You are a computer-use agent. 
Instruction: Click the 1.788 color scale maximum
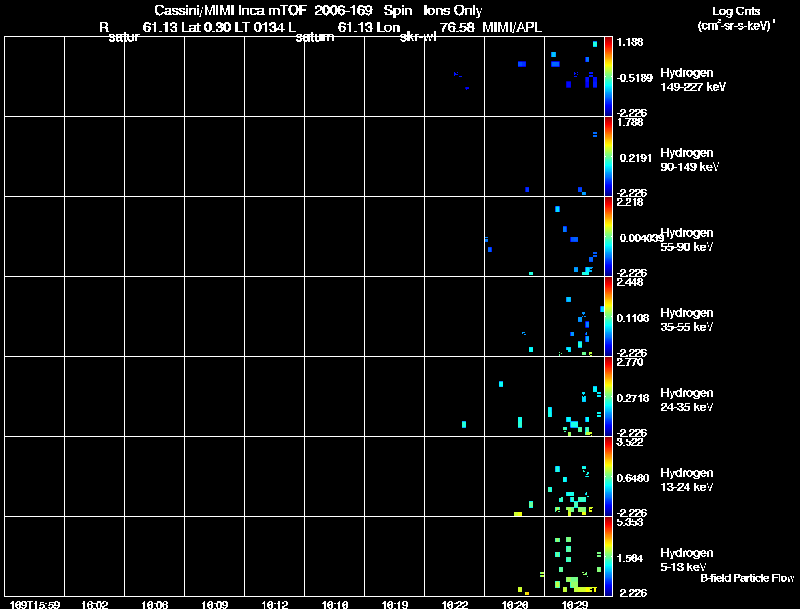[630, 122]
